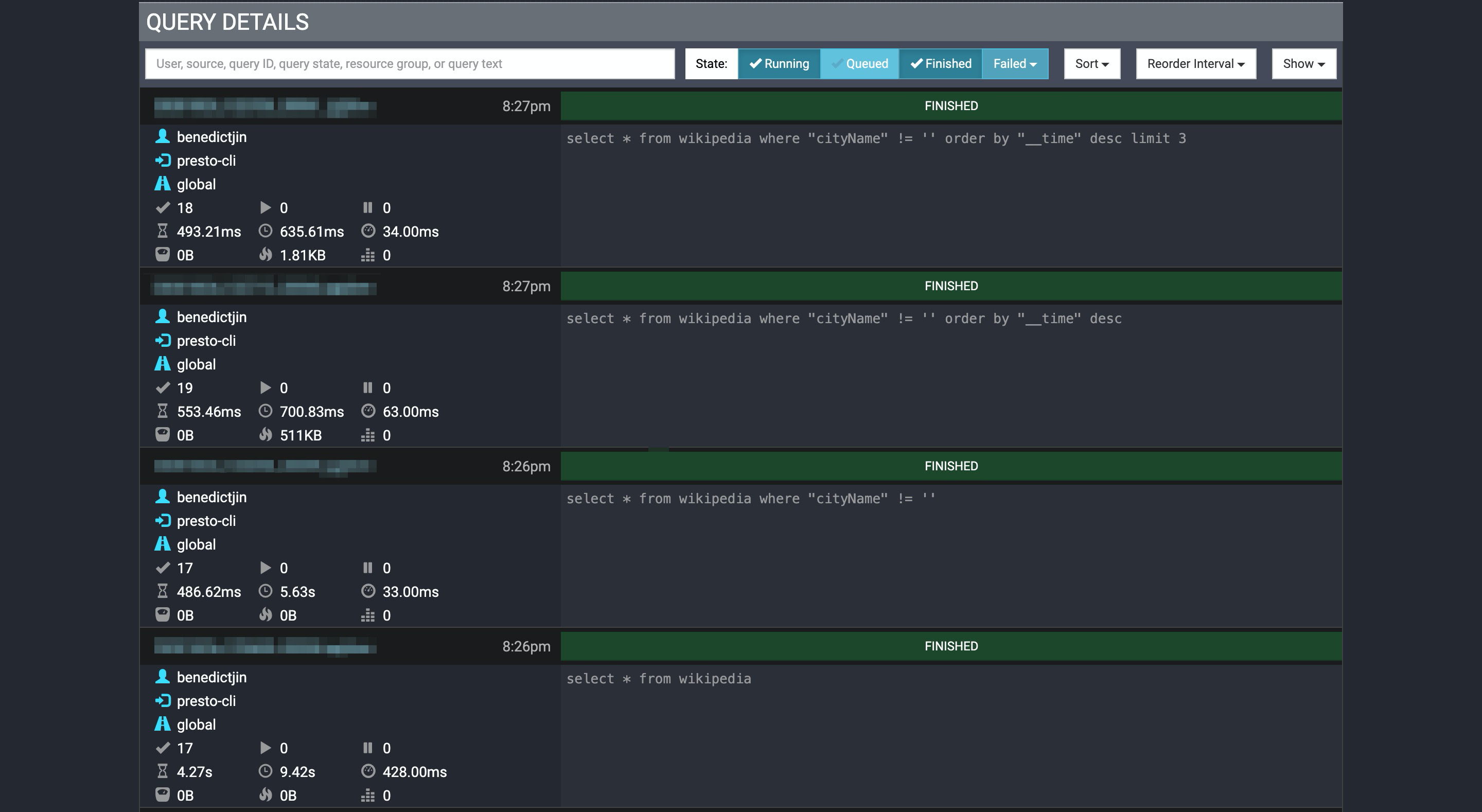
Task: Open the Sort dropdown
Action: 1091,63
